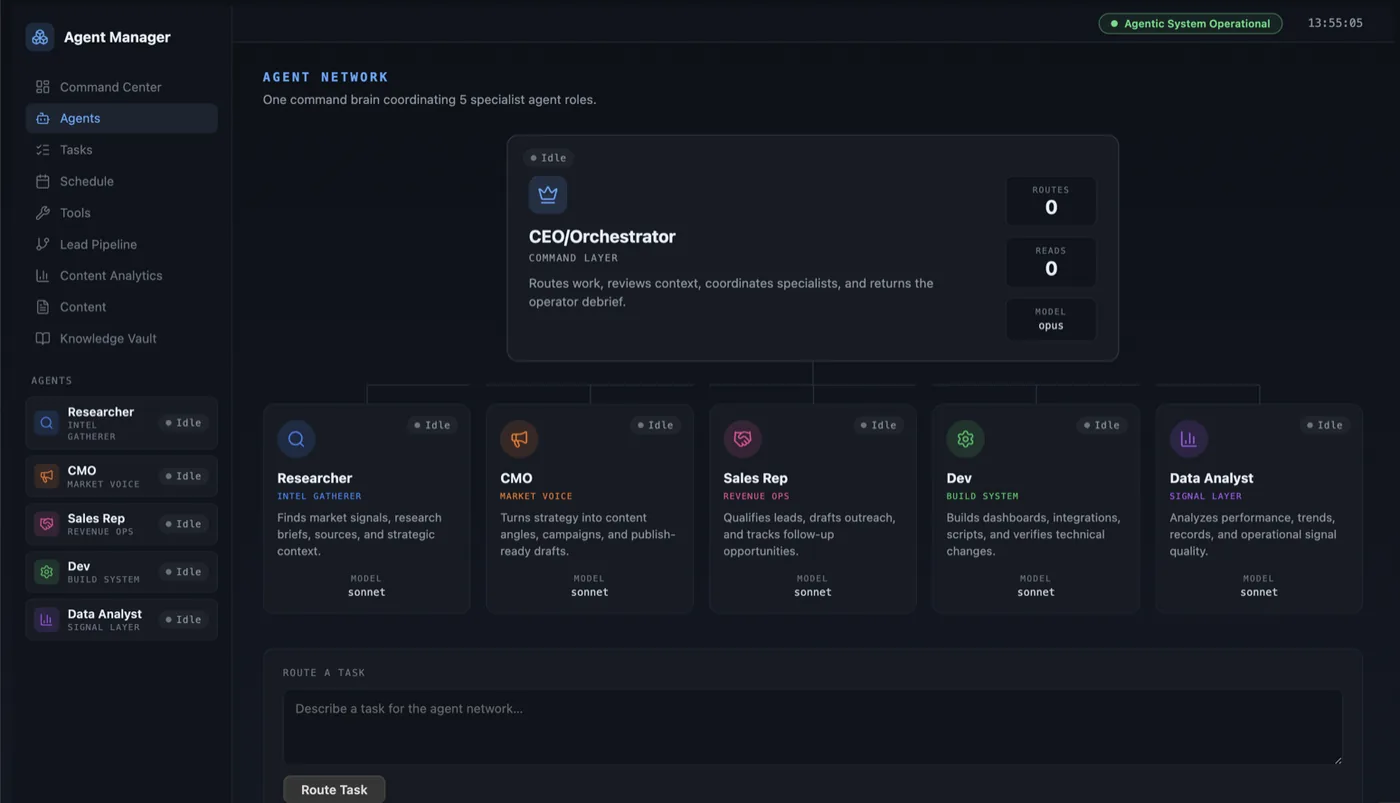Open the Content page

[x=122, y=307]
